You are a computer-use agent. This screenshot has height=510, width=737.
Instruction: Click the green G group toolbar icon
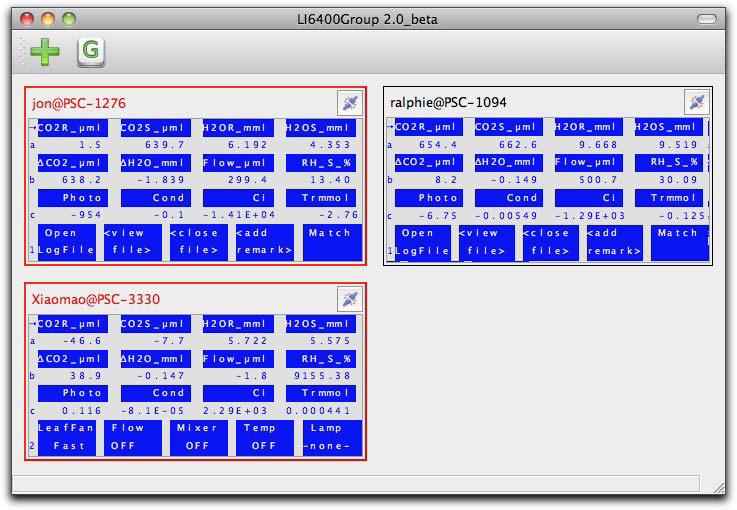coord(91,51)
